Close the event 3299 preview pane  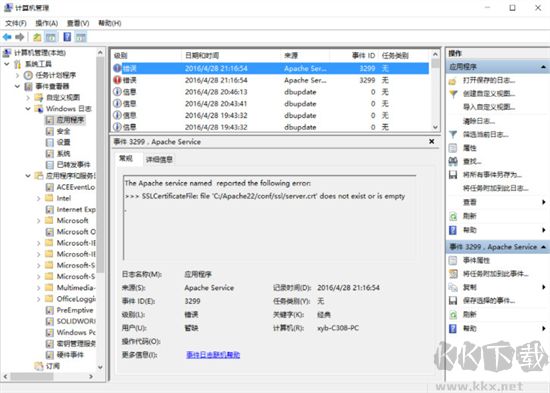click(x=432, y=141)
